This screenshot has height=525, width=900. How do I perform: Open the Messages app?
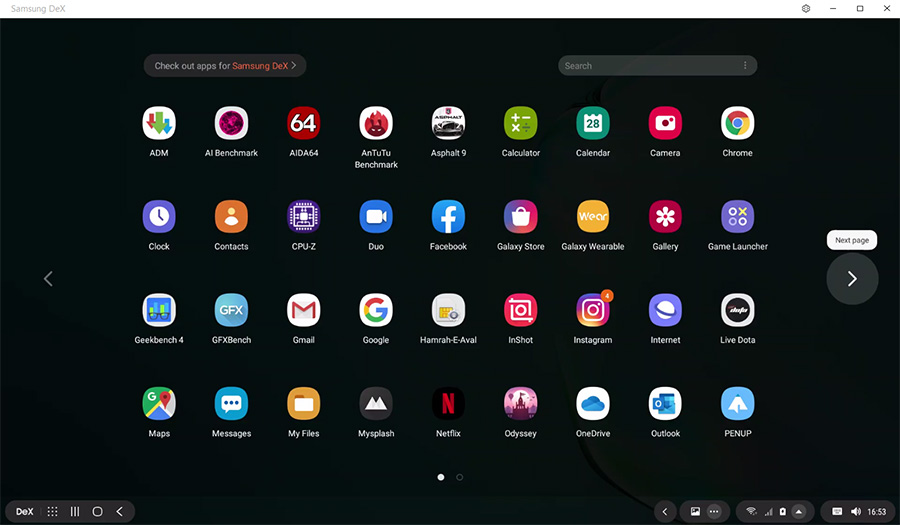[x=231, y=403]
